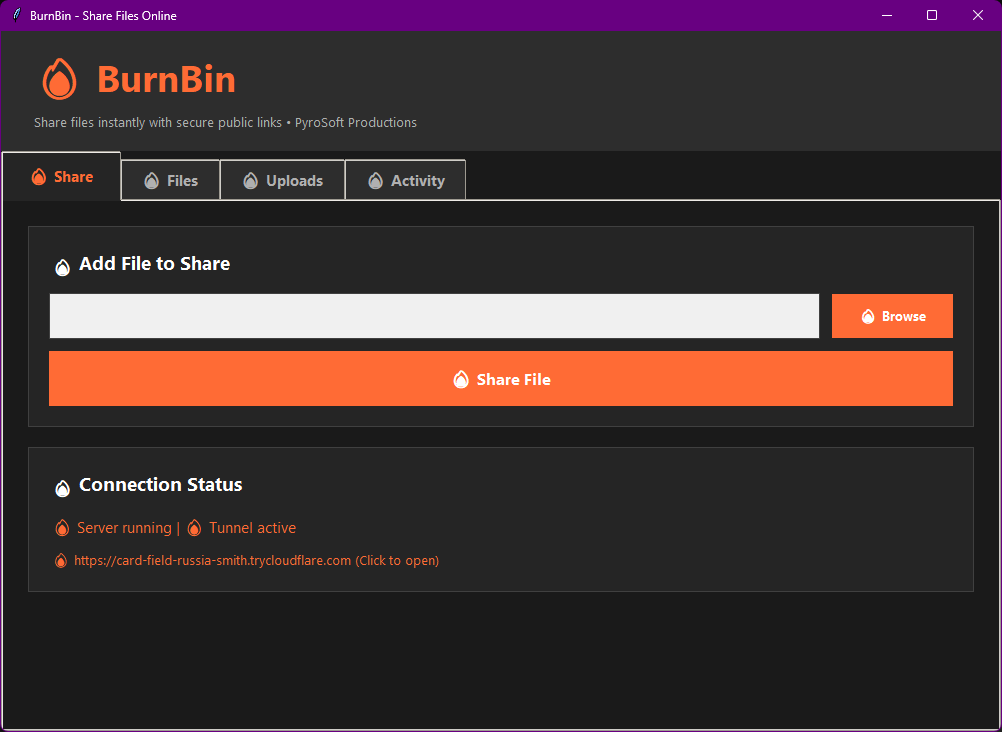This screenshot has height=732, width=1002.
Task: Click the large BurnBin flame logo
Action: pos(59,79)
